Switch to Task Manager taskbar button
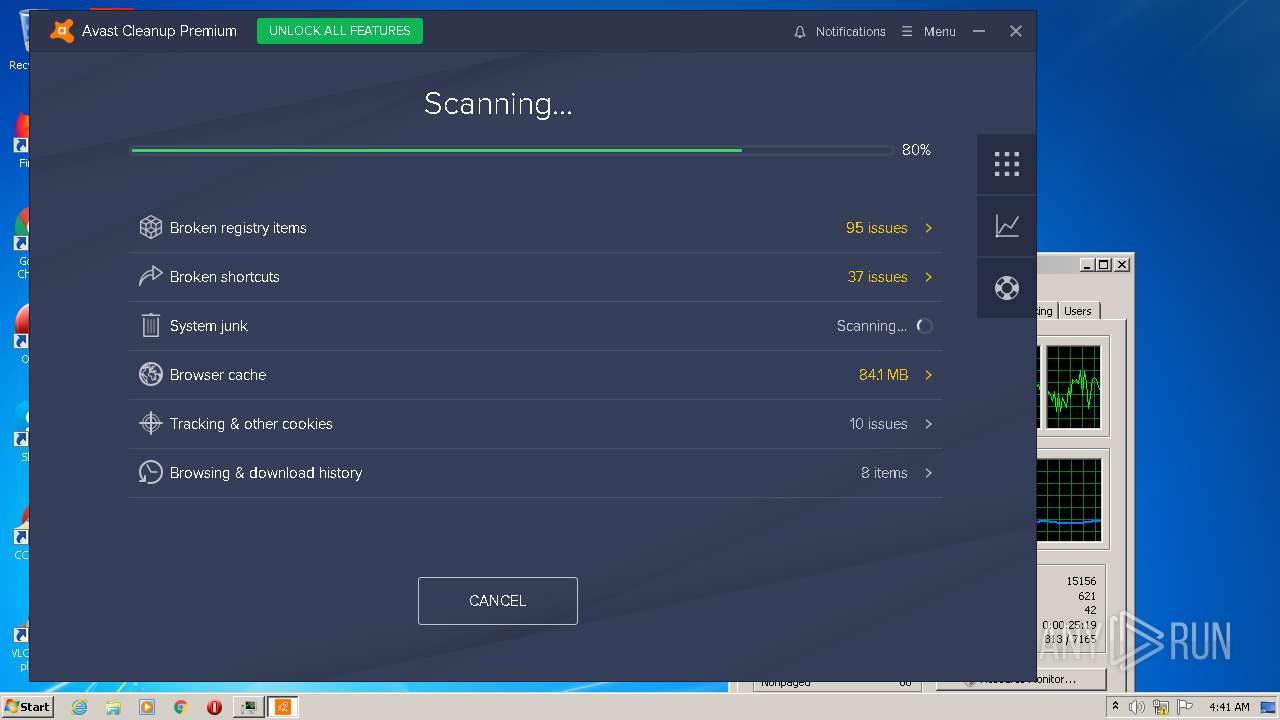Viewport: 1280px width, 720px height. pyautogui.click(x=249, y=707)
